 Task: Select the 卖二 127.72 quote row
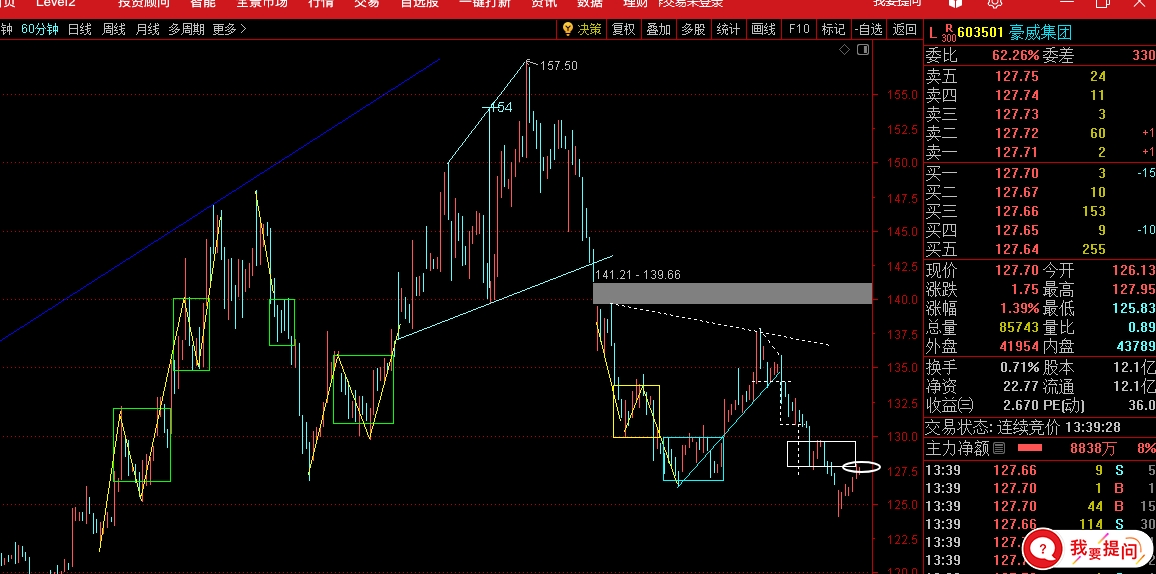pyautogui.click(x=1040, y=133)
